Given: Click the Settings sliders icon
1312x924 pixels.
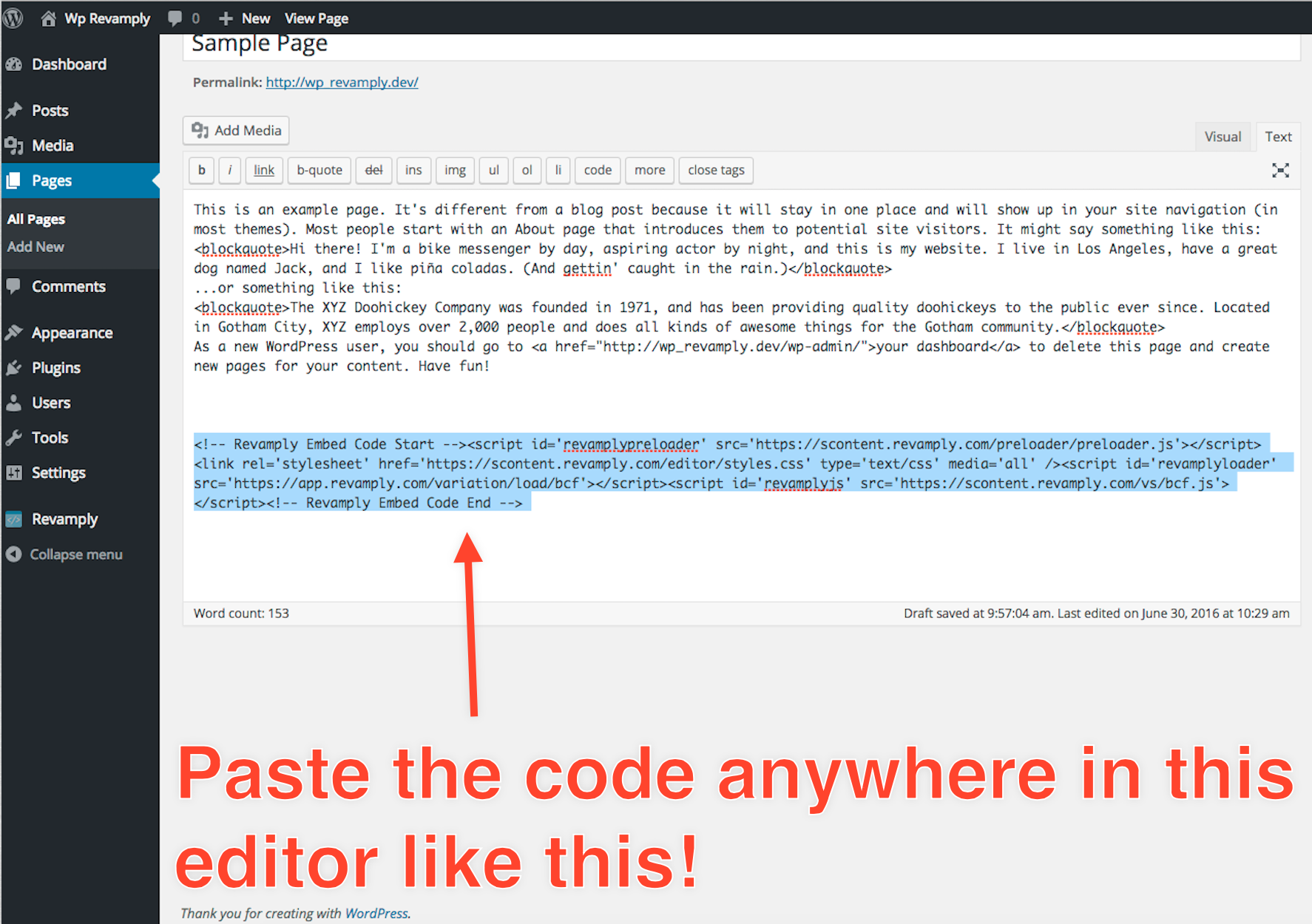Looking at the screenshot, I should pyautogui.click(x=14, y=472).
